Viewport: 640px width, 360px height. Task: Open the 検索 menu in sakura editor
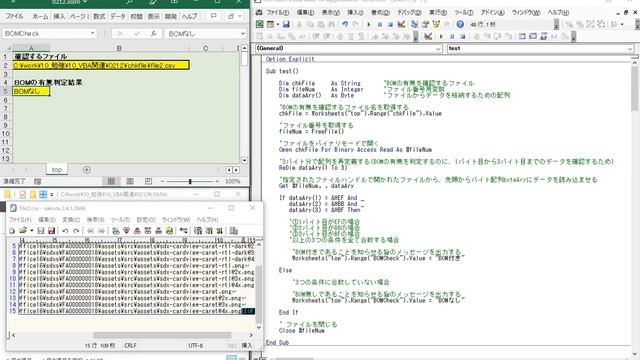point(95,220)
